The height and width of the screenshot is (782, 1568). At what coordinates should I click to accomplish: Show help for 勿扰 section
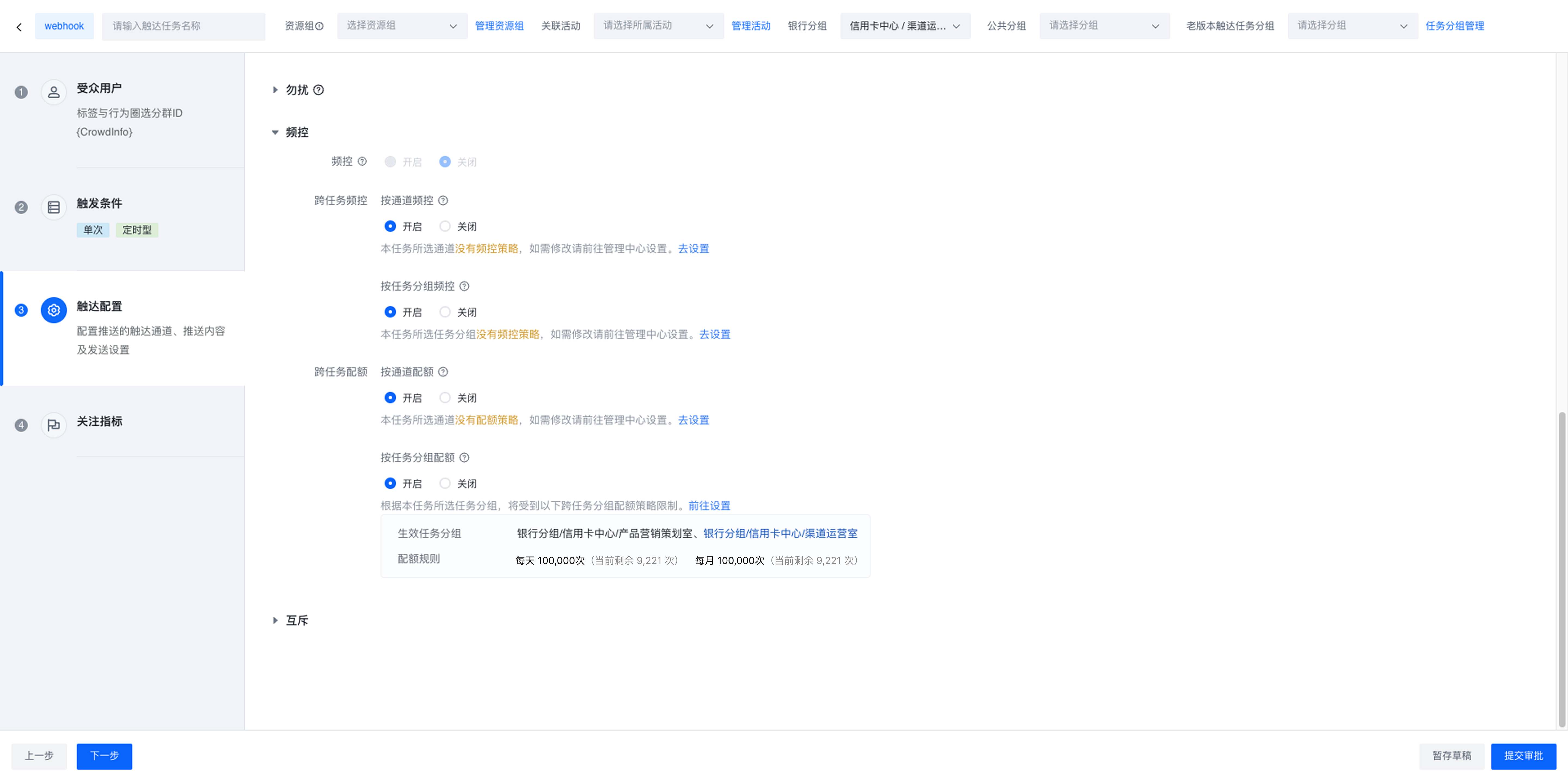318,90
